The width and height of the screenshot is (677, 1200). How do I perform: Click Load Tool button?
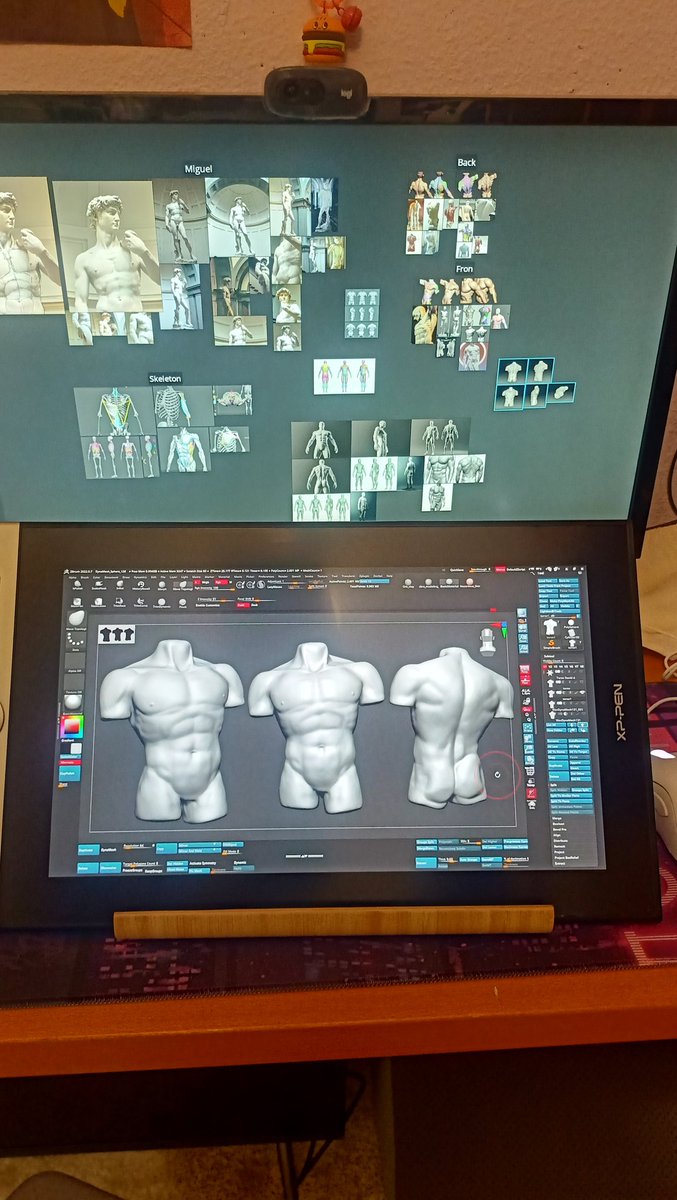click(x=548, y=581)
